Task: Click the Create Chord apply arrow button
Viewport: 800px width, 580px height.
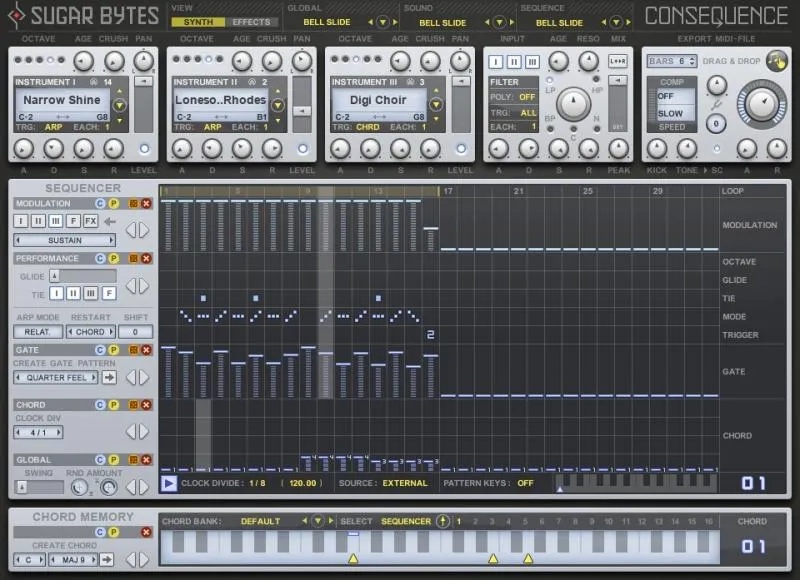Action: click(x=107, y=560)
